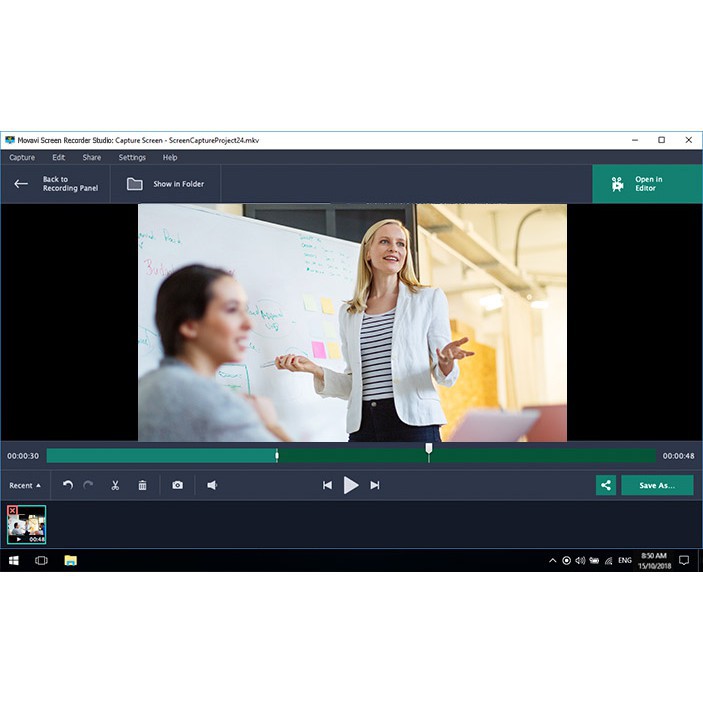Click the white playhead marker on timeline
This screenshot has height=703, width=703.
coord(428,450)
